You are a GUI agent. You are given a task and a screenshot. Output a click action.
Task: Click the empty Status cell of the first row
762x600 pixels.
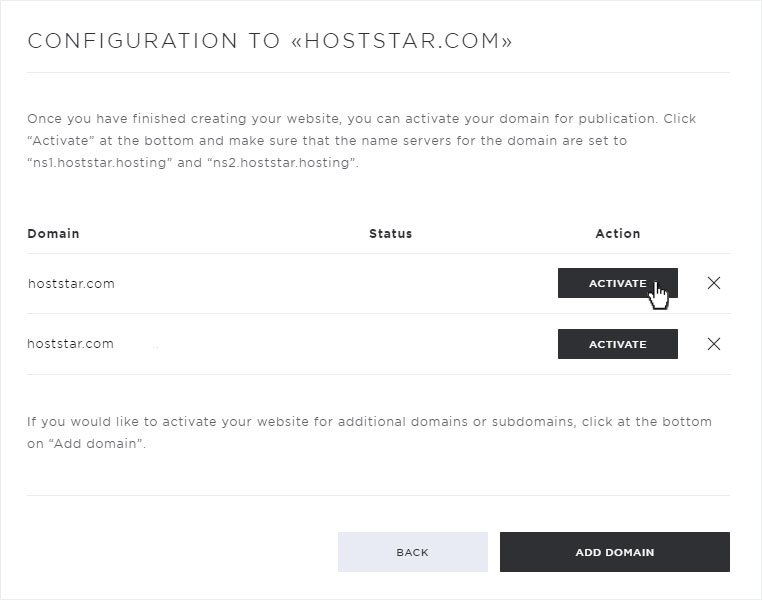[391, 283]
